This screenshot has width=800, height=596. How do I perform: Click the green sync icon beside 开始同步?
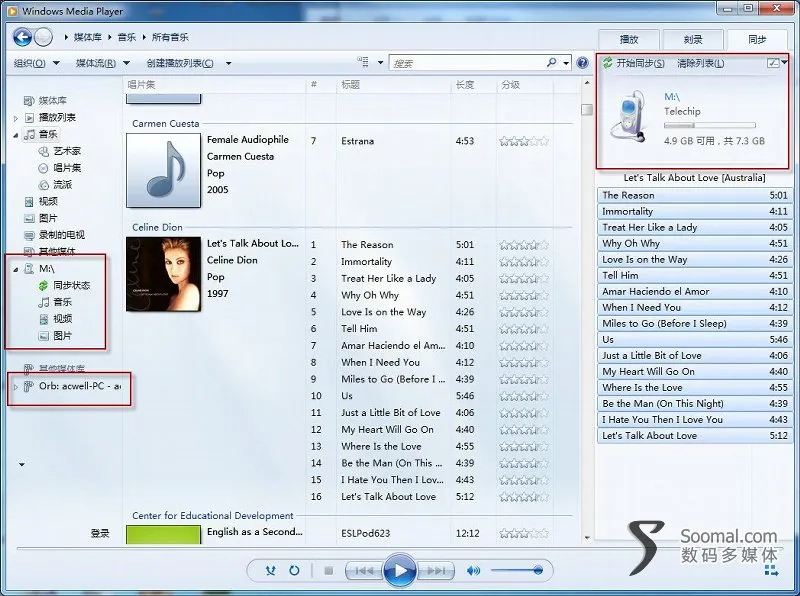[x=607, y=63]
